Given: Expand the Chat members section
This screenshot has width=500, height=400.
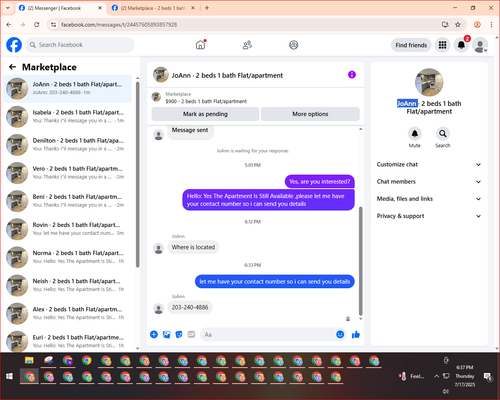Looking at the screenshot, I should 429,182.
